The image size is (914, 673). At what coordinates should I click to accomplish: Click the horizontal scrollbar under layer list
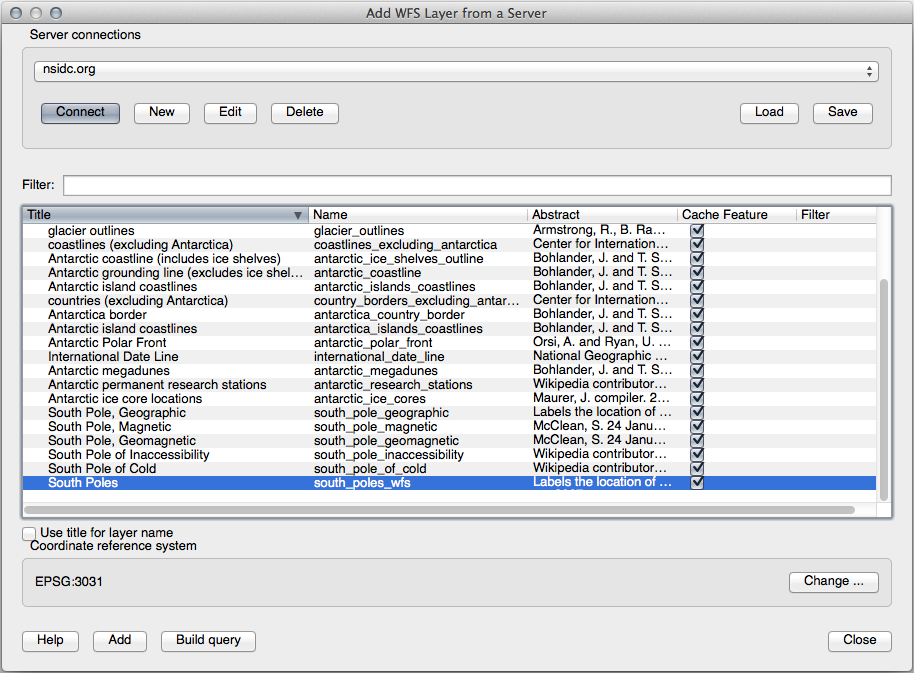point(439,510)
